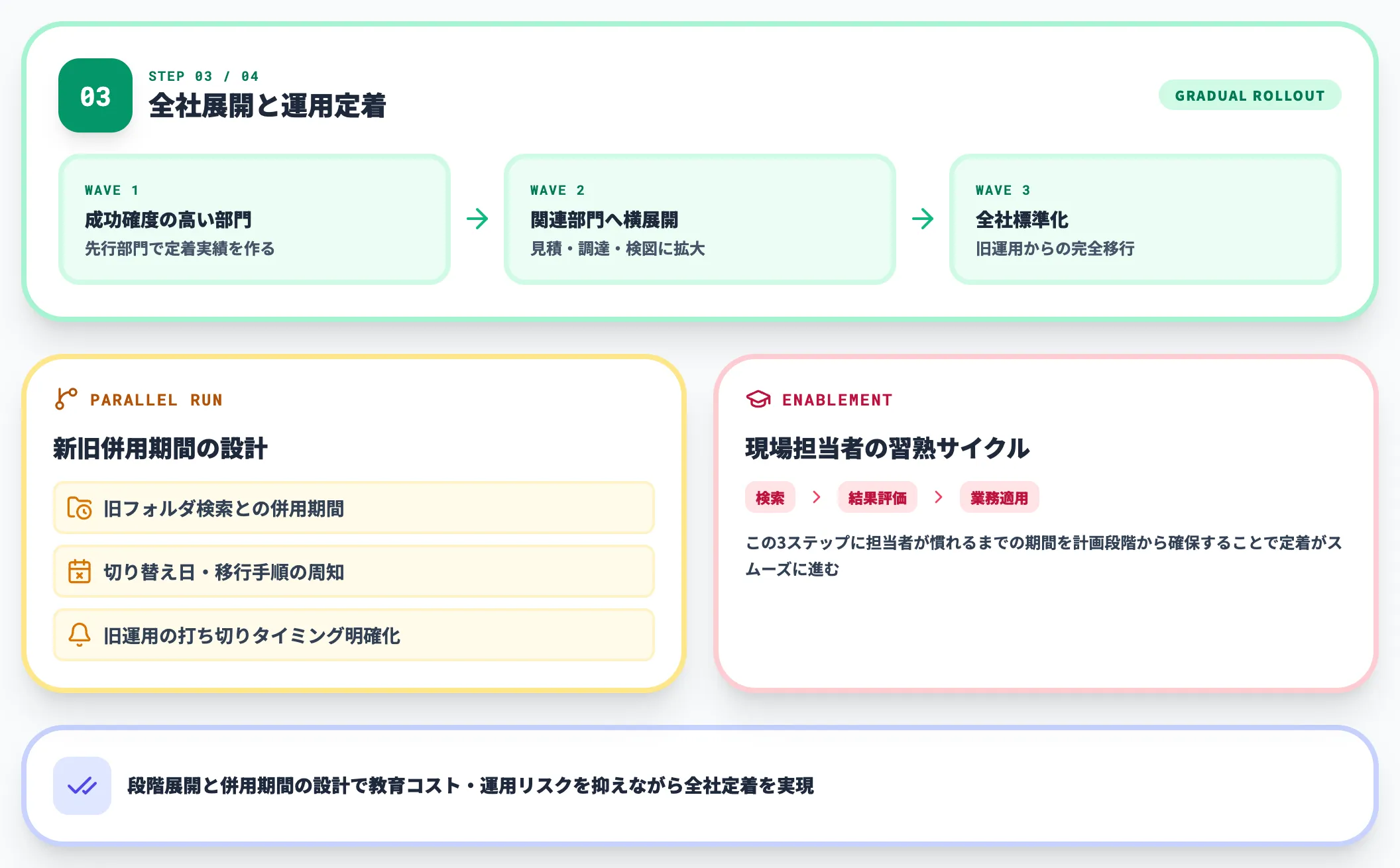
Task: Click the arrow between WAVE 2 and WAVE 3
Action: coord(924,219)
